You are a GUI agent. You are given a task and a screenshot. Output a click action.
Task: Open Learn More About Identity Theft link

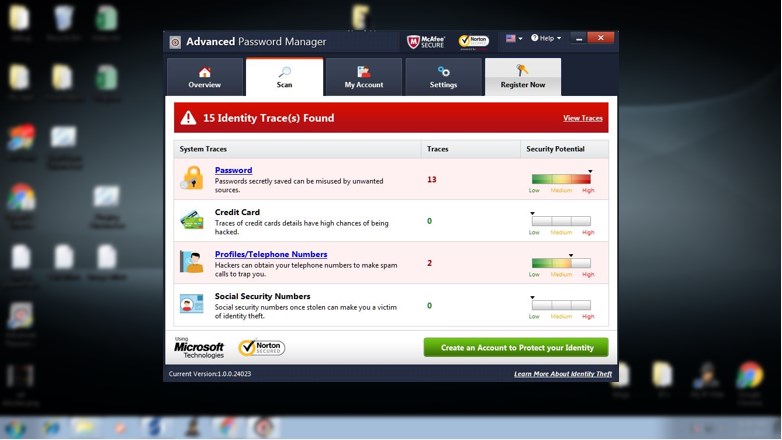pyautogui.click(x=563, y=374)
